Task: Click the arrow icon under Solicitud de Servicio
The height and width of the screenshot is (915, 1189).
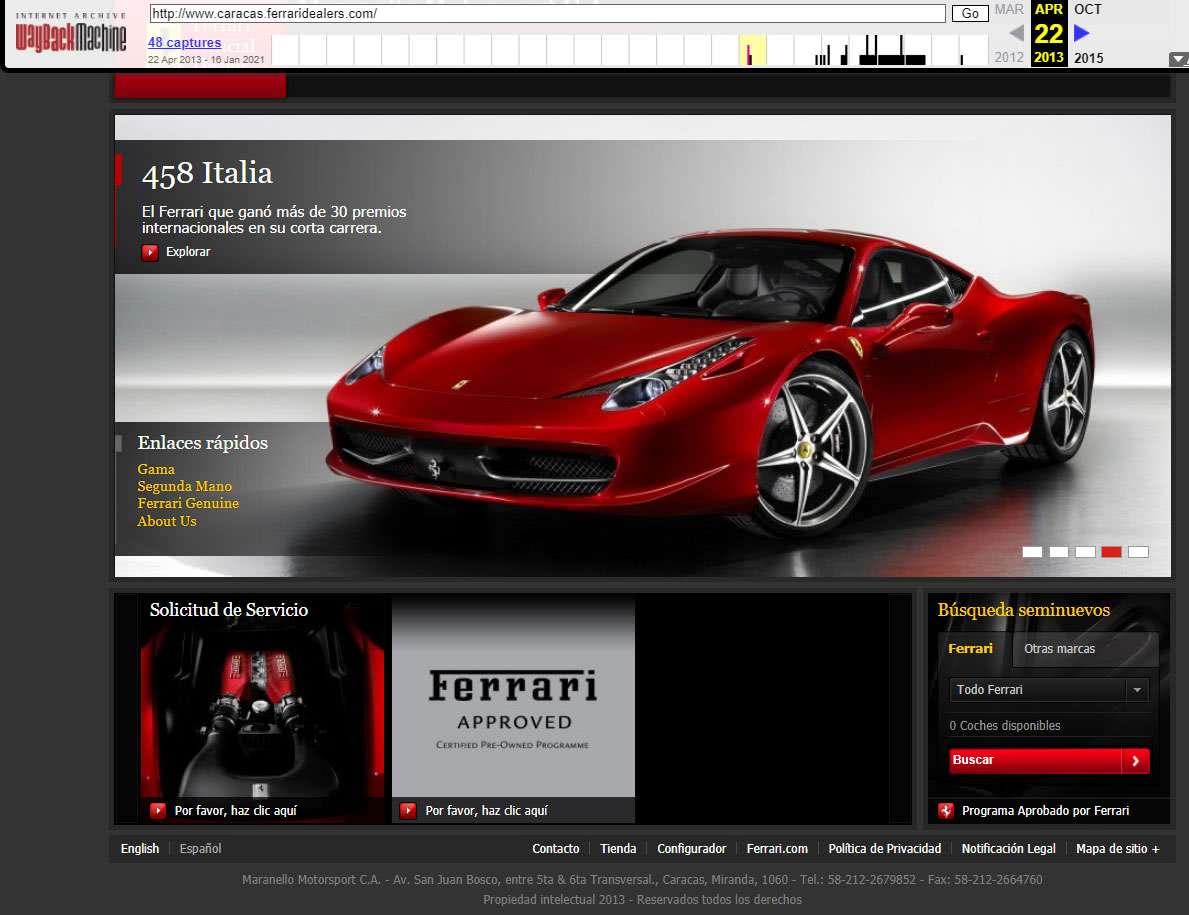Action: [x=158, y=810]
